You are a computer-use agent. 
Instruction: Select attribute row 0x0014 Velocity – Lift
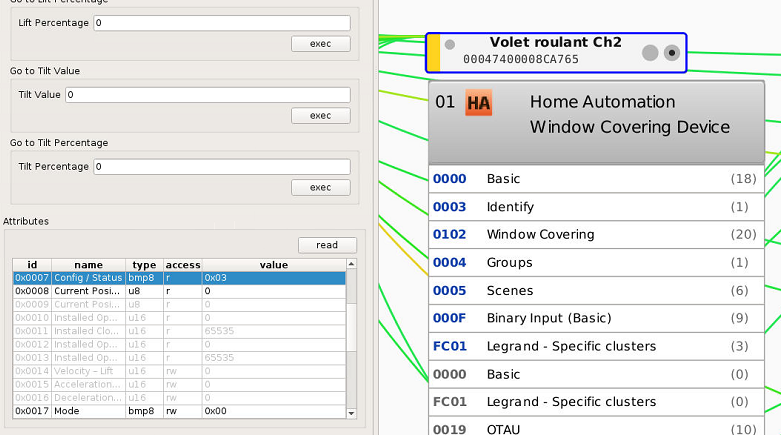[179, 371]
